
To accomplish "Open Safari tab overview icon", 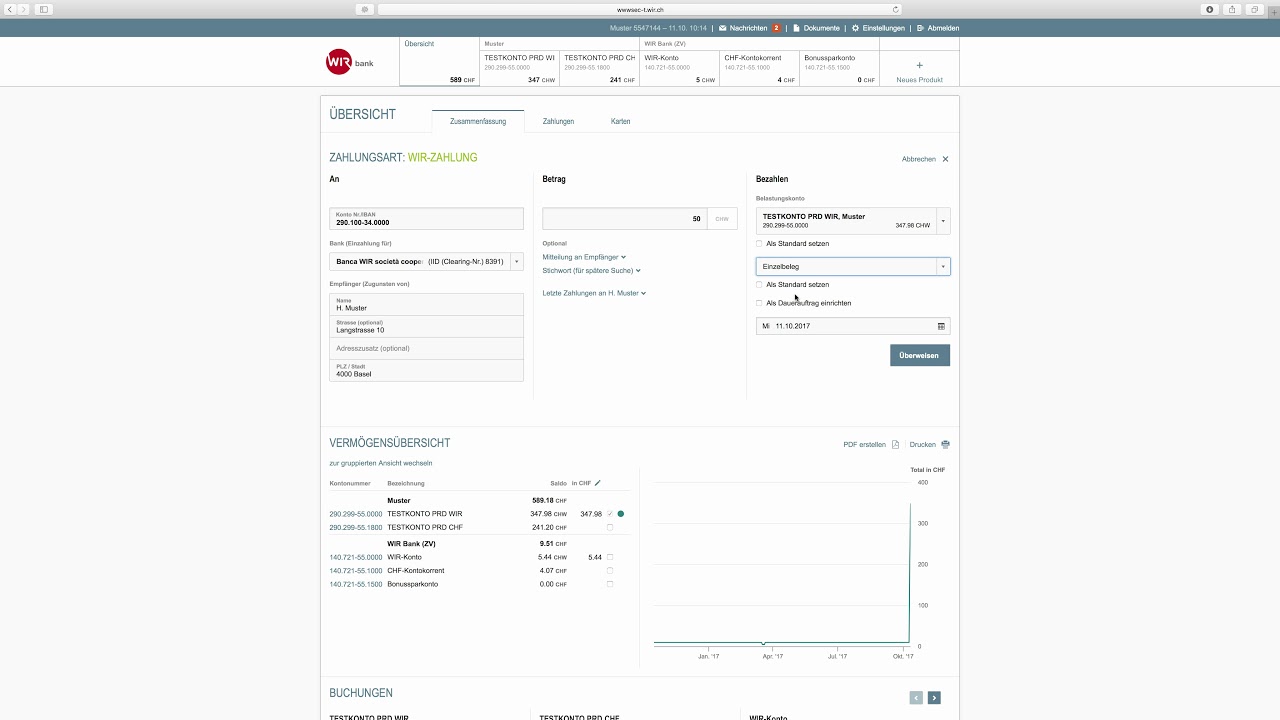I will [x=1254, y=9].
